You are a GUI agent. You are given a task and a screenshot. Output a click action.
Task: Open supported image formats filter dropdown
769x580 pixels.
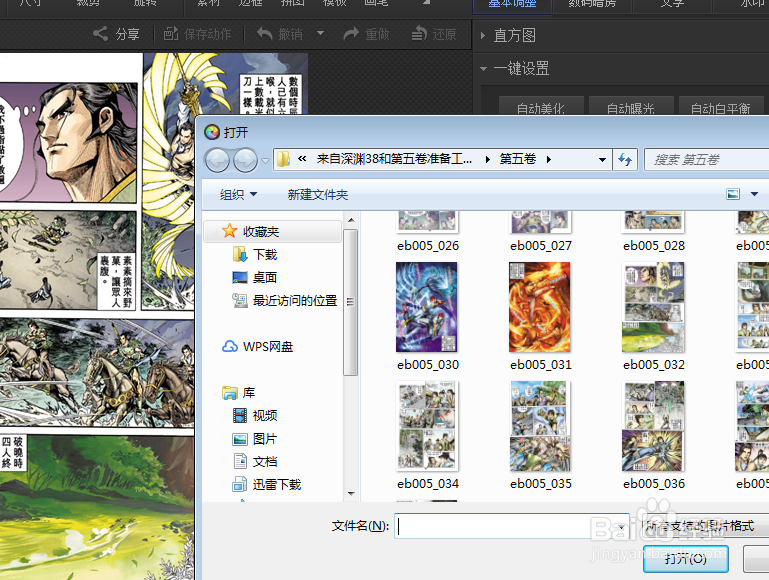(704, 526)
